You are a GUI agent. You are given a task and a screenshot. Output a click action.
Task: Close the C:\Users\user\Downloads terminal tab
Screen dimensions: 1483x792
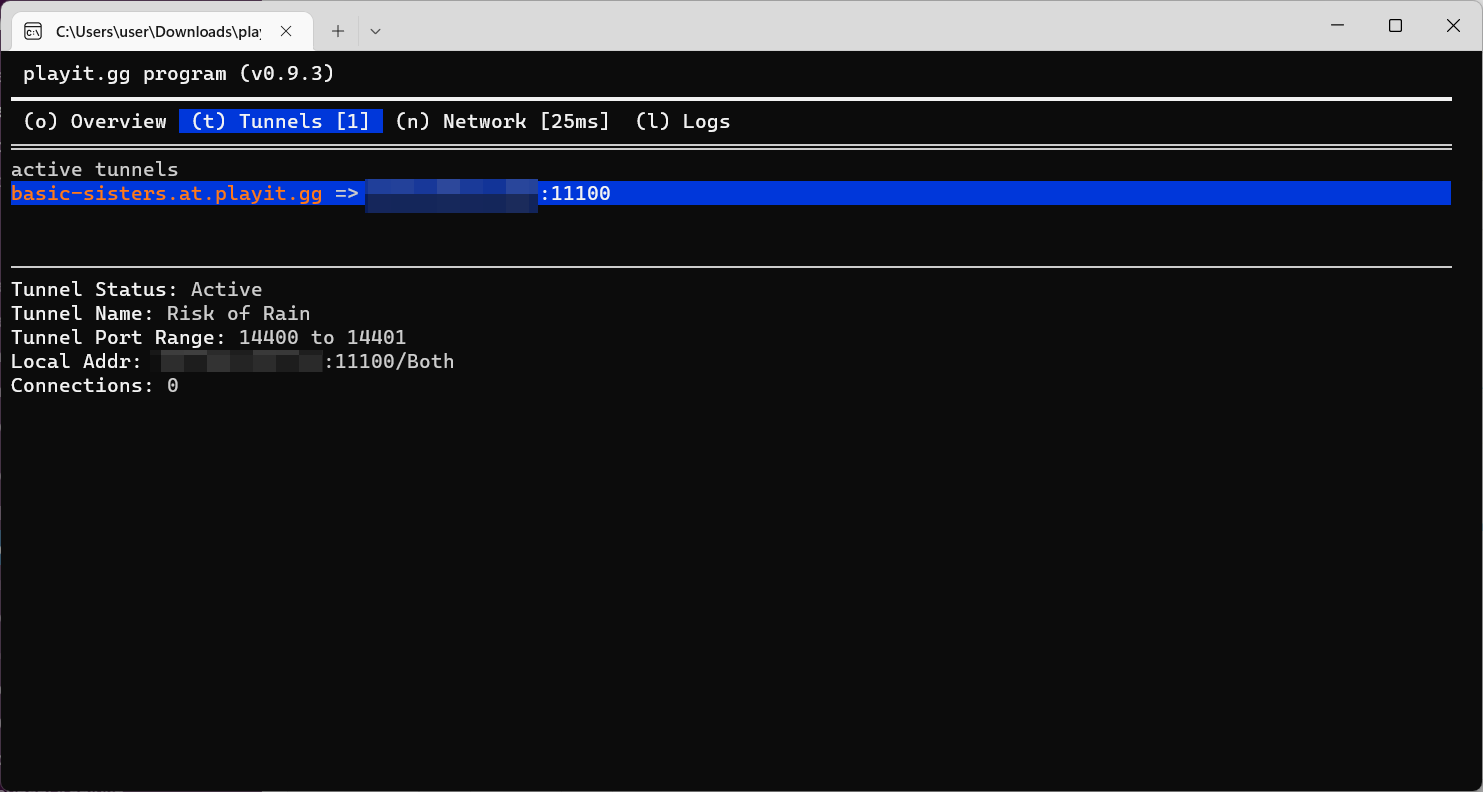point(286,31)
